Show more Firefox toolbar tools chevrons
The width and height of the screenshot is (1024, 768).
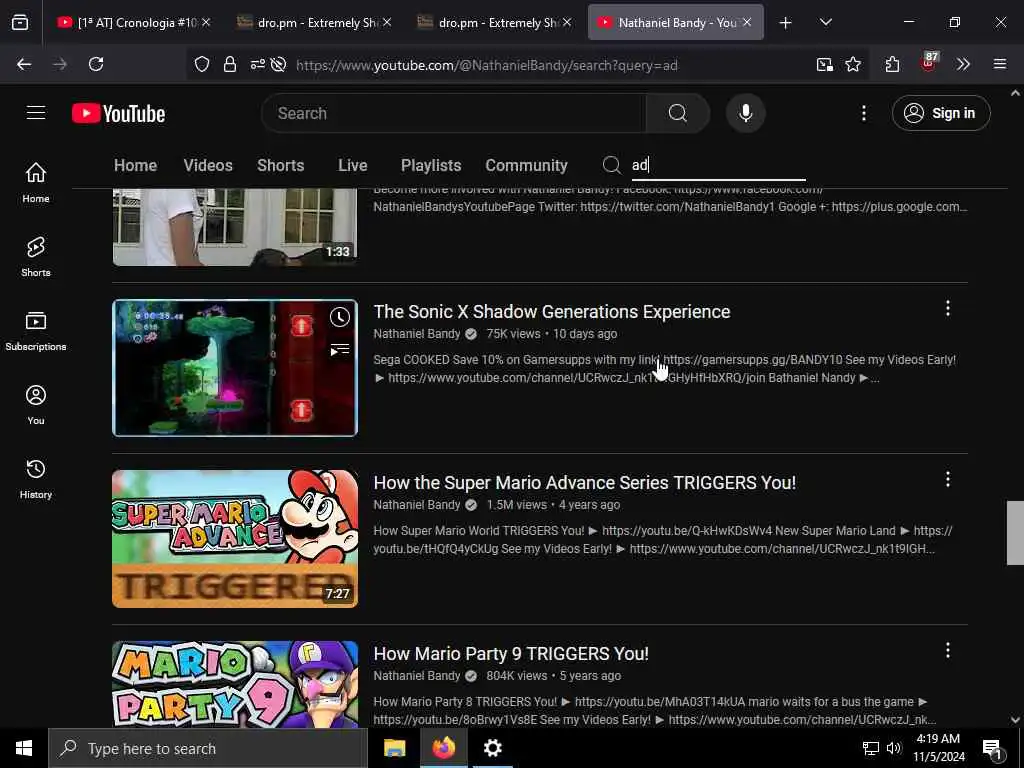963,64
